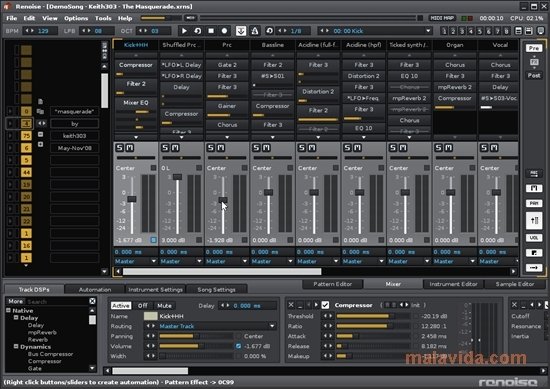Screen dimensions: 550x389
Task: Open the Help menu
Action: 125,18
